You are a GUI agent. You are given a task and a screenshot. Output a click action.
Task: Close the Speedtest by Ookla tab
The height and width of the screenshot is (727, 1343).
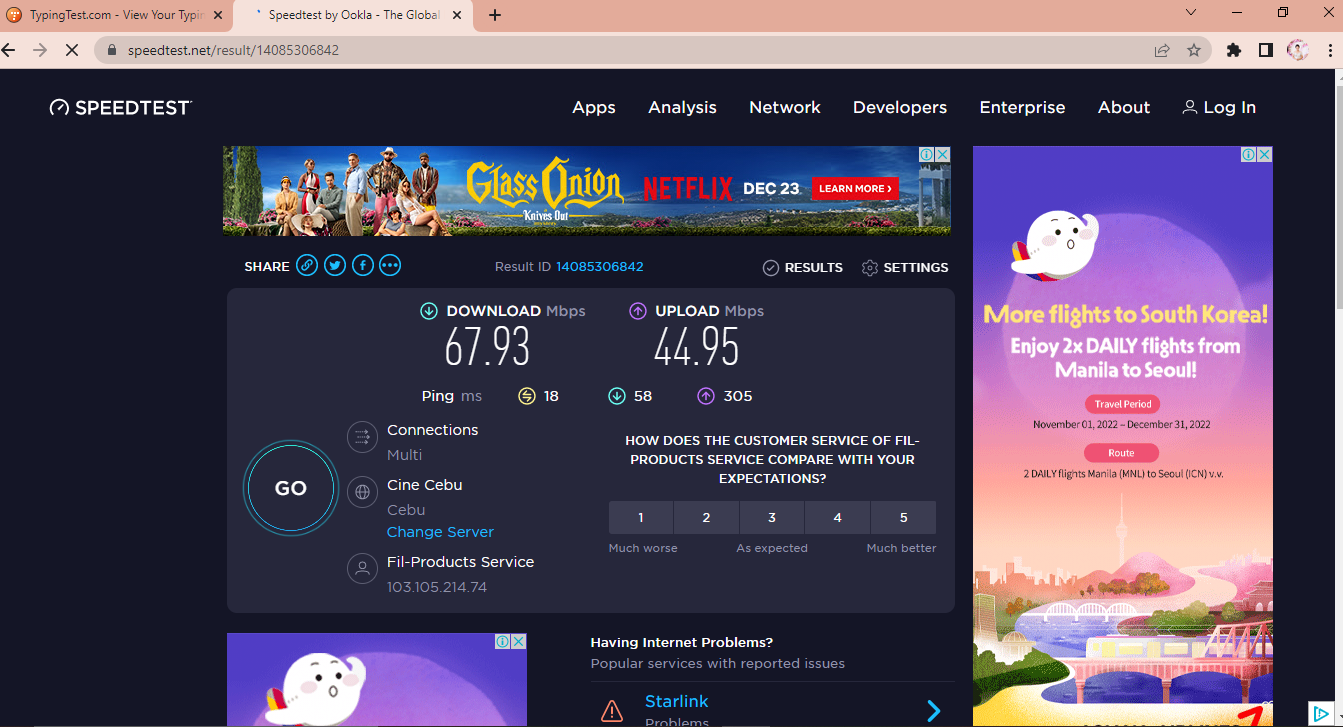click(458, 15)
